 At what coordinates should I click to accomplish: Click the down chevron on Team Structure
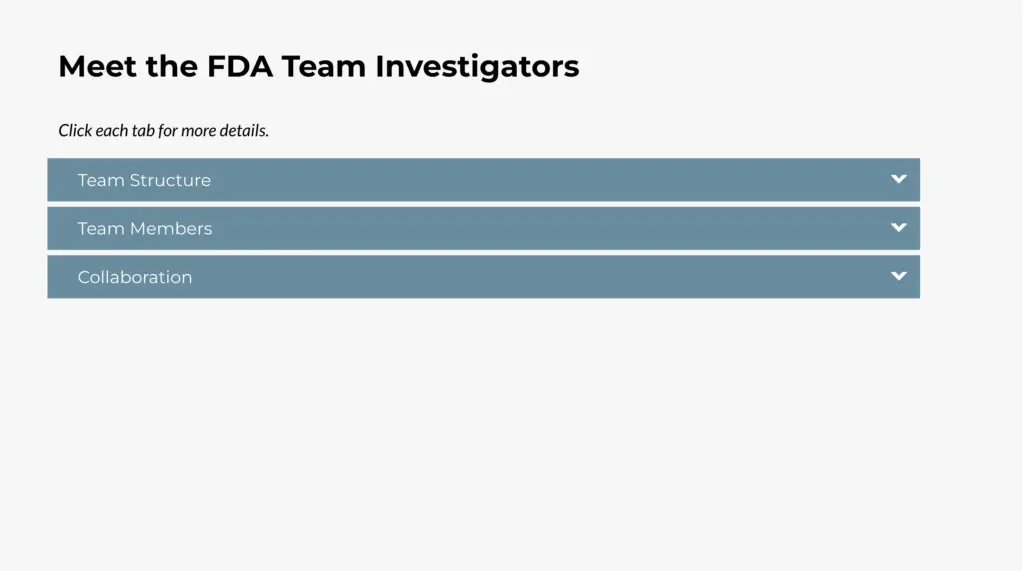tap(898, 179)
